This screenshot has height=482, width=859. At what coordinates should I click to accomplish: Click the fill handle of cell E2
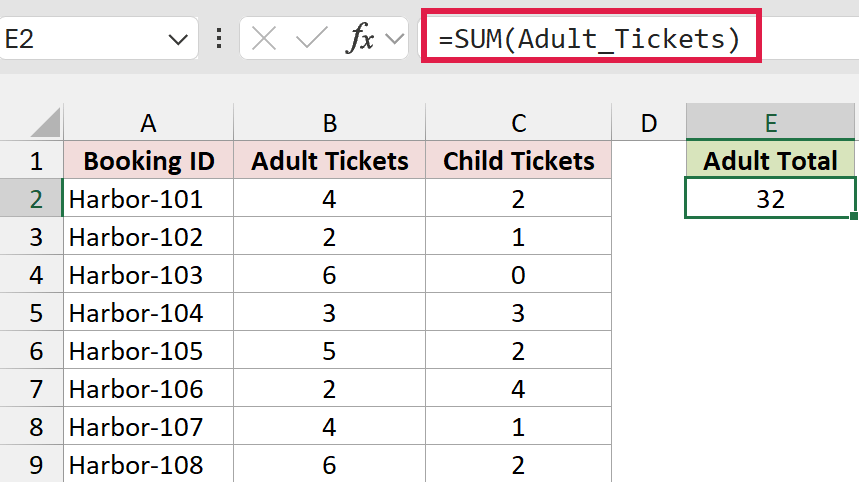pos(854,216)
